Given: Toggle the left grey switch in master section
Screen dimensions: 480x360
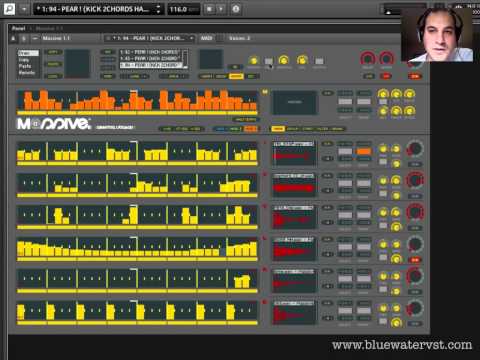Looking at the screenshot, I should coord(345,101).
